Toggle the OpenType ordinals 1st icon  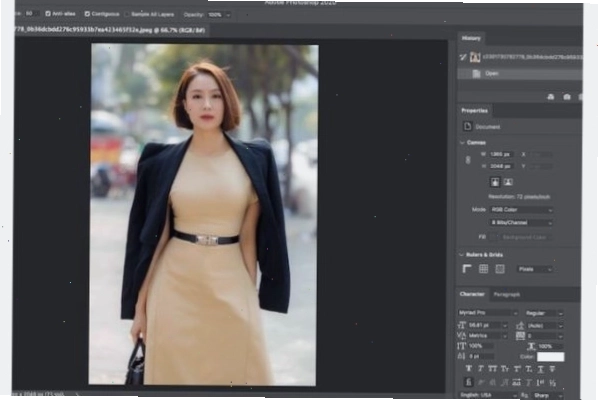[540, 383]
